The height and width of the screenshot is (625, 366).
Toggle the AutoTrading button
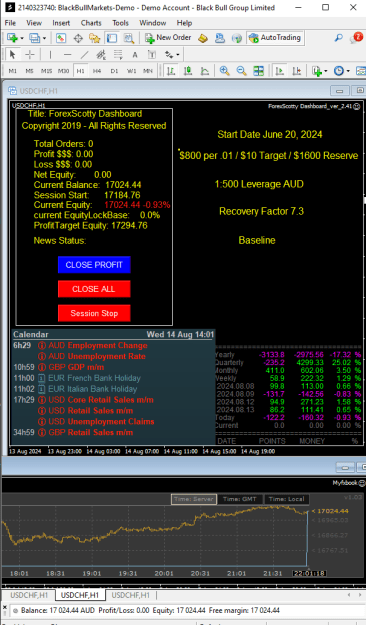[274, 38]
